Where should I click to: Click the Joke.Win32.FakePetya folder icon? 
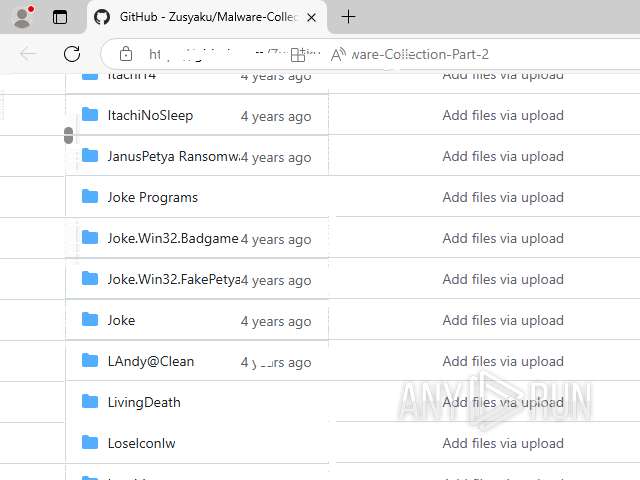(x=90, y=278)
